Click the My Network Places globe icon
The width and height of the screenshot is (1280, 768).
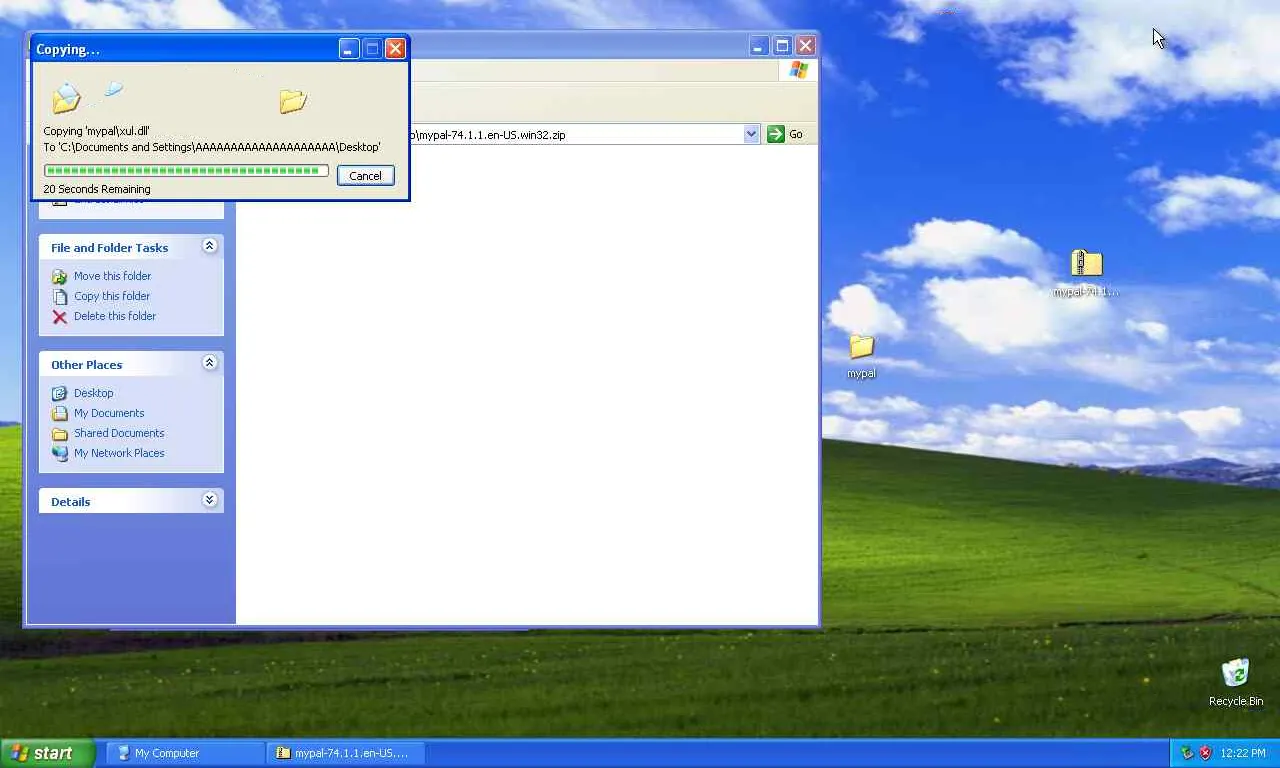tap(59, 453)
